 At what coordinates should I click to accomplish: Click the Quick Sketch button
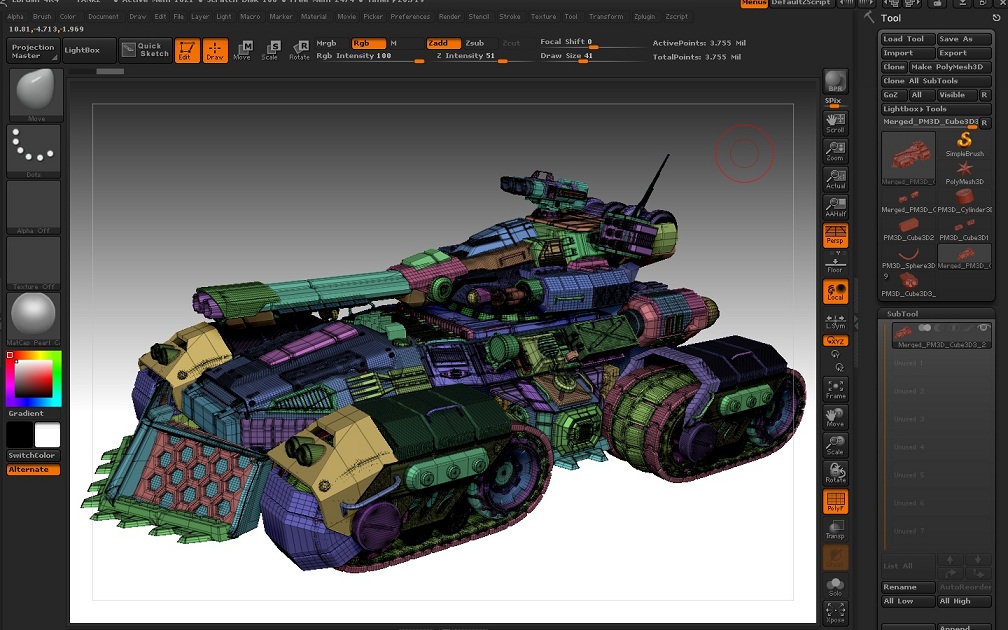145,50
